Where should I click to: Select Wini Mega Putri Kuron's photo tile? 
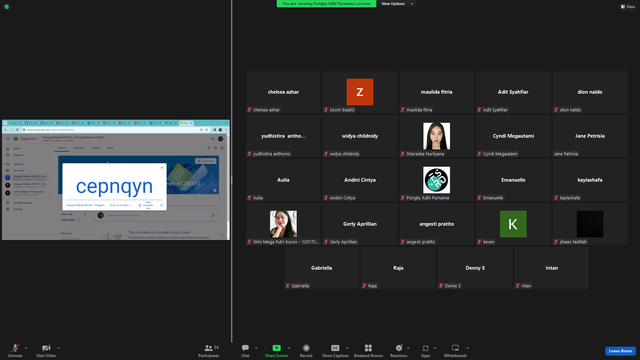tap(283, 224)
